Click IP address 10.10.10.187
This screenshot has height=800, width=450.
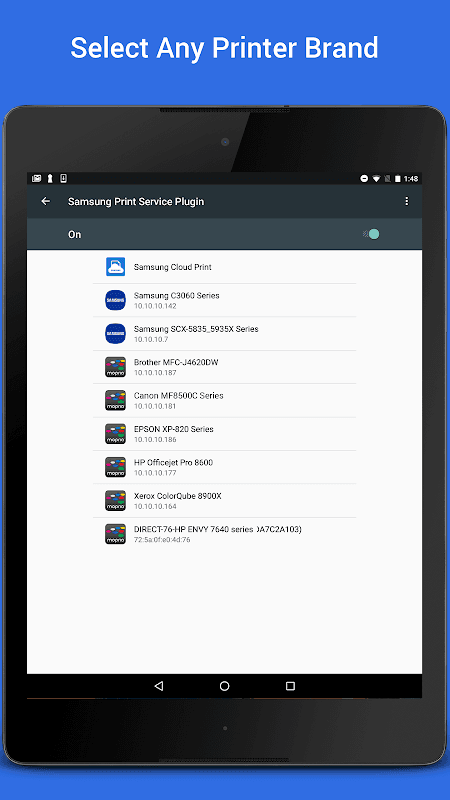pos(155,373)
